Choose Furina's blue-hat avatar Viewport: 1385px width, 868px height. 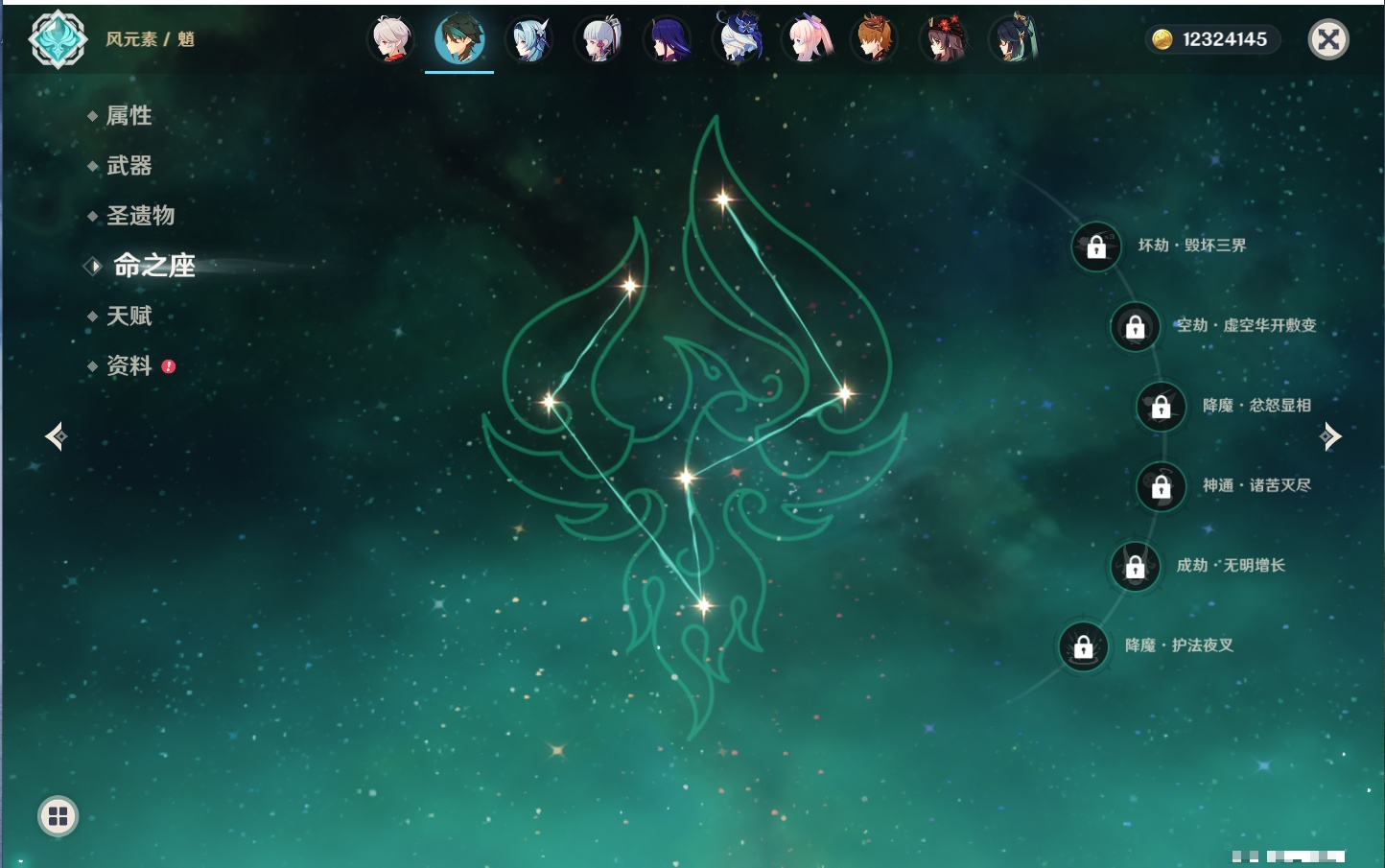(737, 37)
